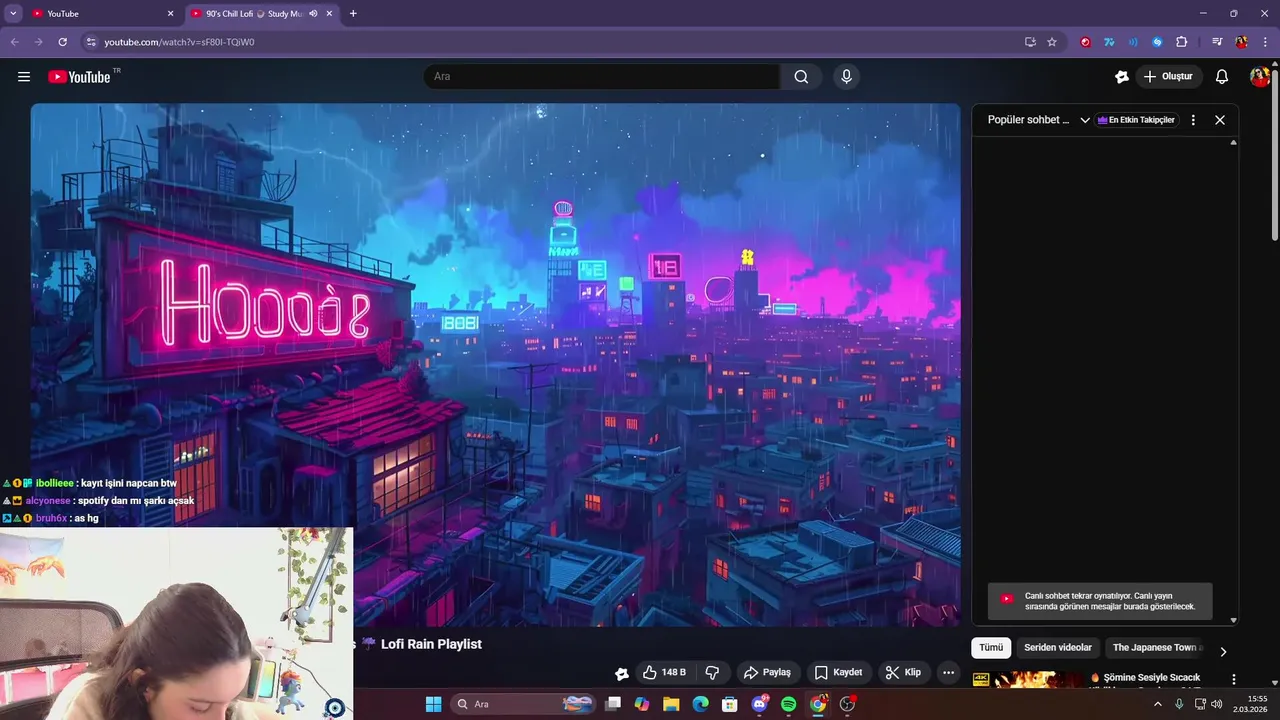Open the blue sound waves extension
This screenshot has width=1280, height=720.
(x=1133, y=42)
